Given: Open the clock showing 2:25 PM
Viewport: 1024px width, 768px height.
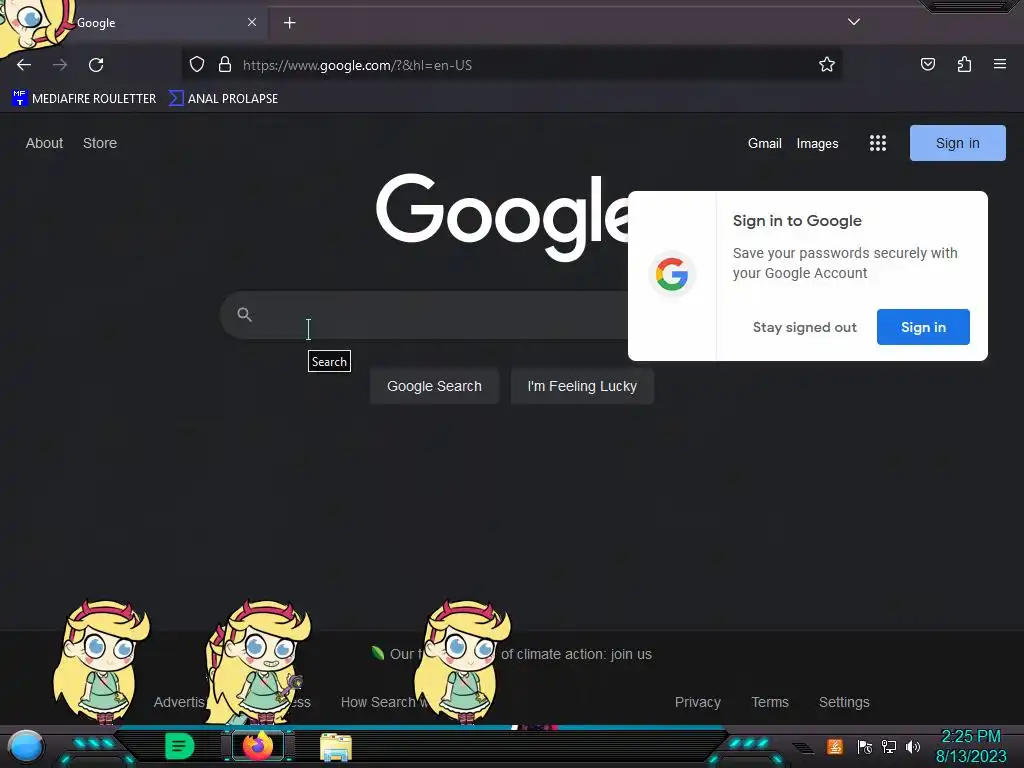Looking at the screenshot, I should click(971, 746).
